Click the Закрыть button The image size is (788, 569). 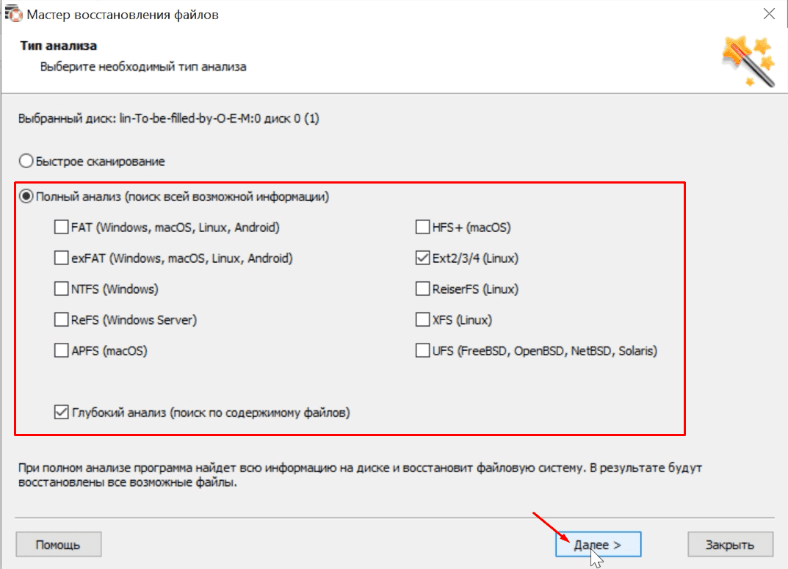click(x=730, y=544)
